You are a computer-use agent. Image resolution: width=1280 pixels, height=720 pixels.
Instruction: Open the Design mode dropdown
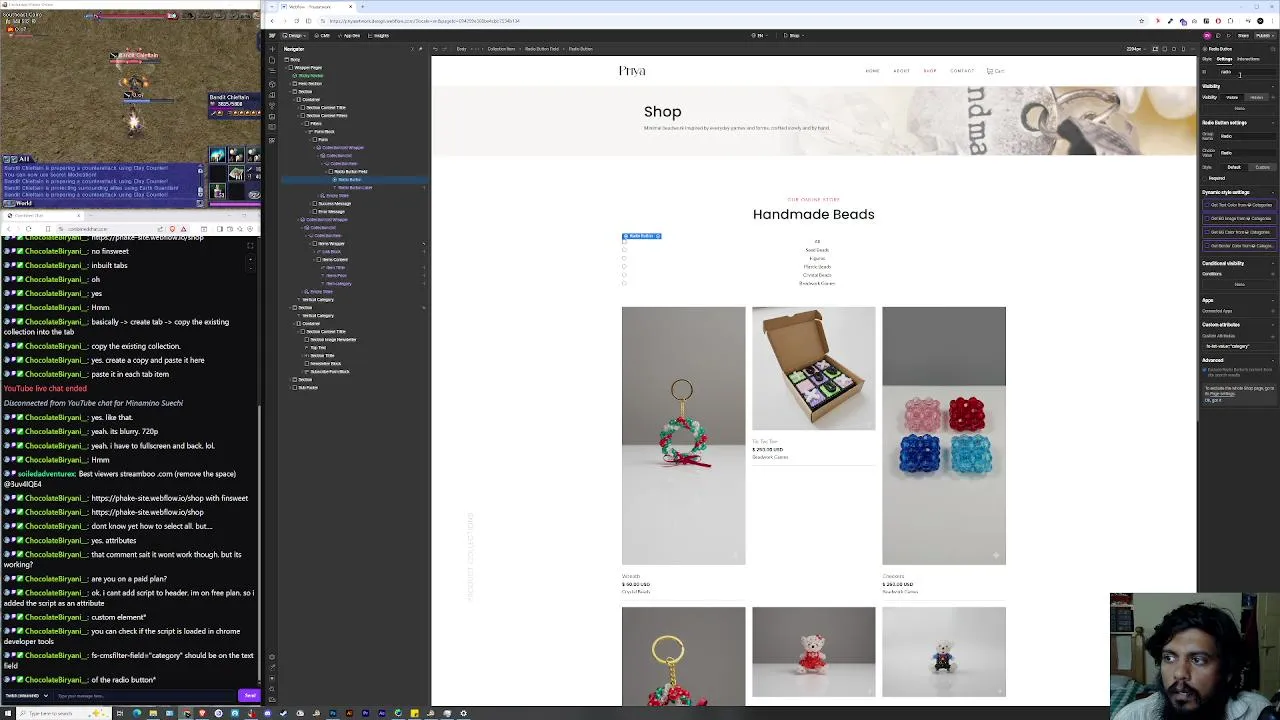(x=297, y=35)
